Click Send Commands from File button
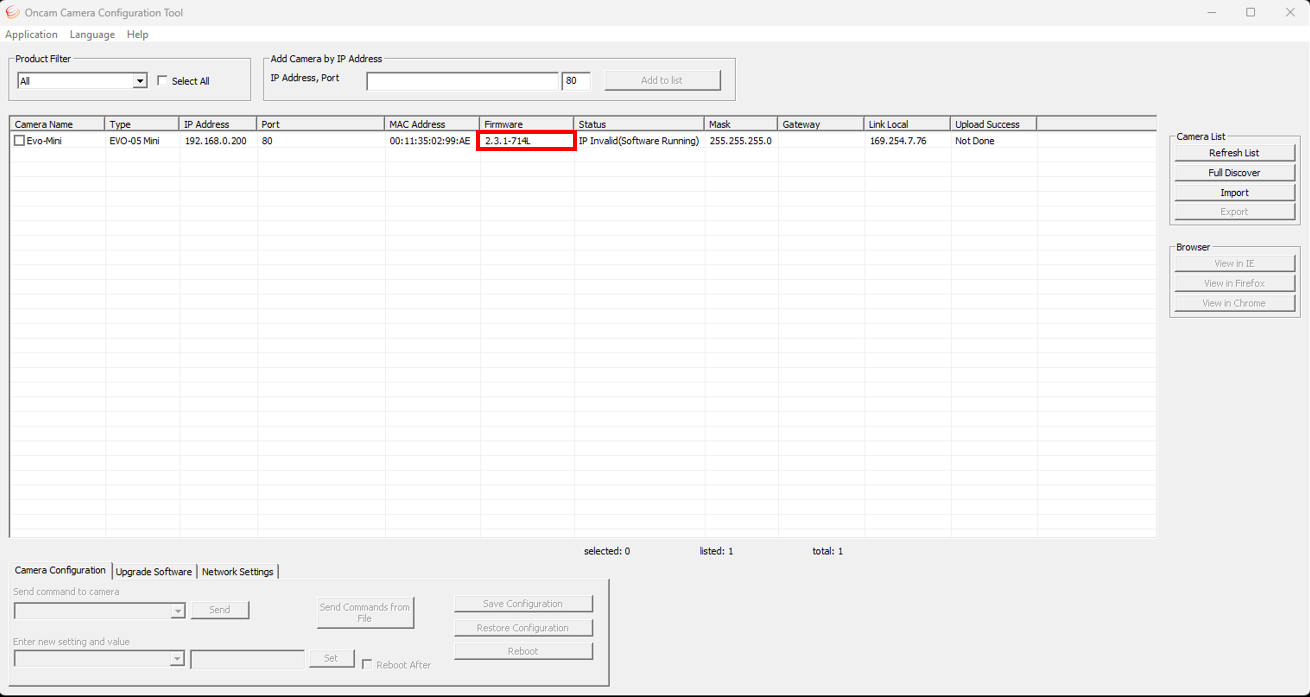Image resolution: width=1310 pixels, height=697 pixels. [x=365, y=612]
